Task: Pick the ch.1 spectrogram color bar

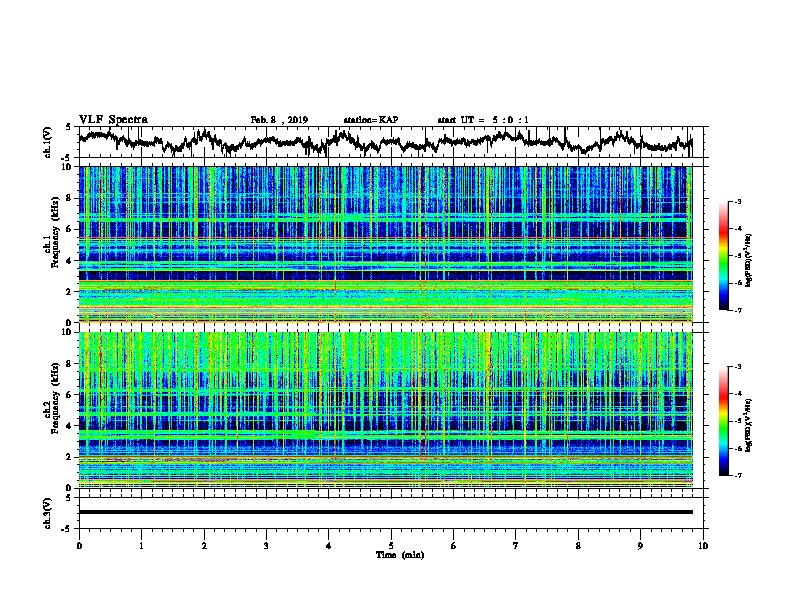Action: (x=723, y=256)
